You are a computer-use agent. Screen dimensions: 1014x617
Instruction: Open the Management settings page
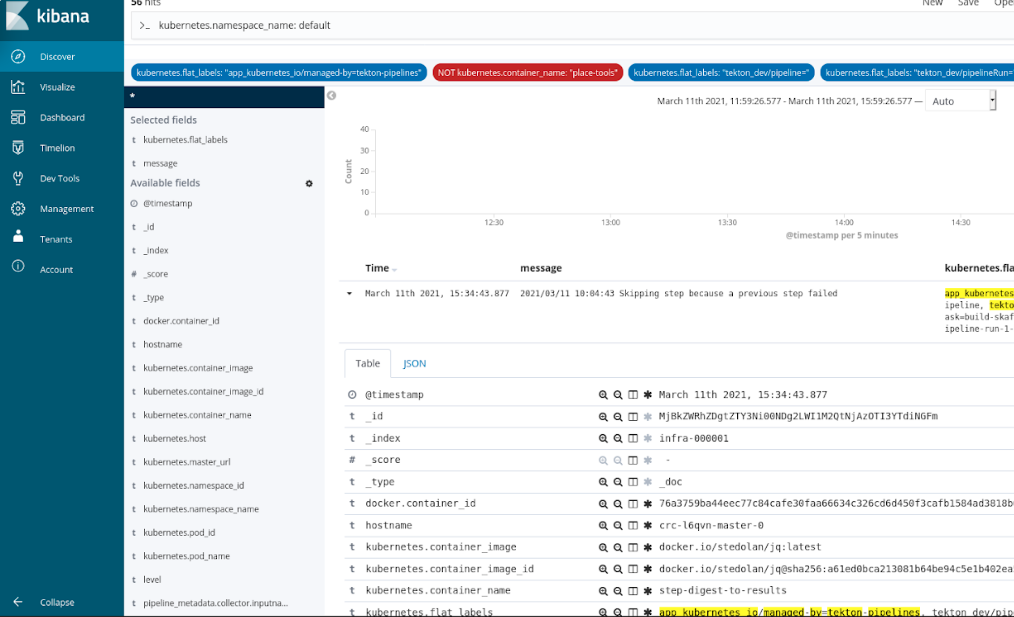[x=66, y=209]
